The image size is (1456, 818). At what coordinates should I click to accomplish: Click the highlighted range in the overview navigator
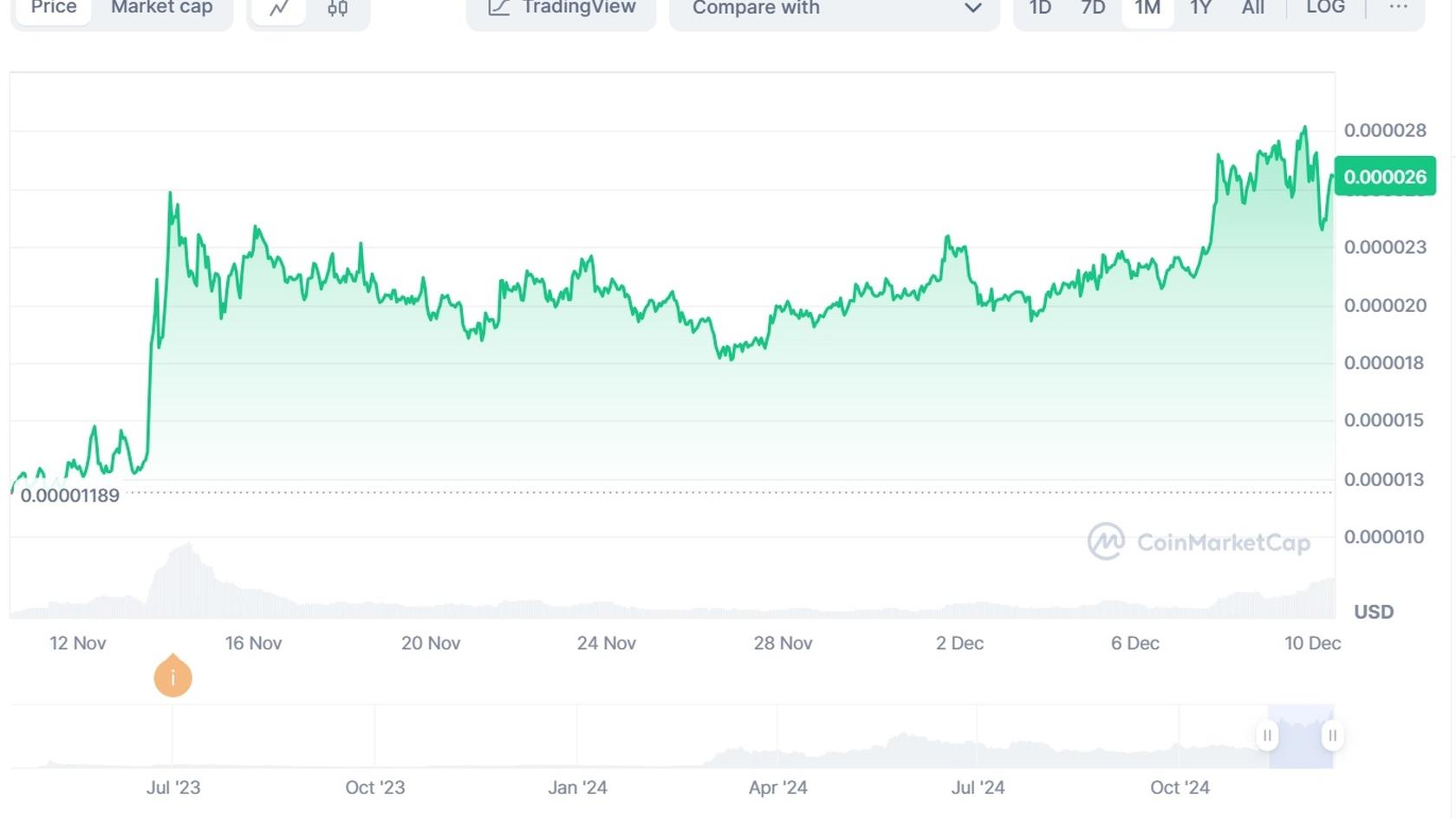[x=1300, y=737]
